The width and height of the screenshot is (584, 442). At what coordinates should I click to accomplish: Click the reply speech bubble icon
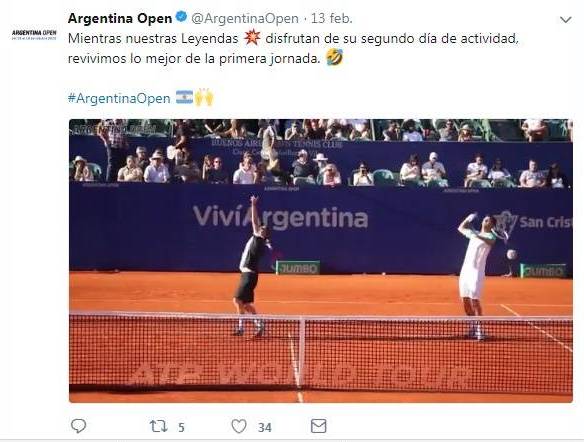pyautogui.click(x=78, y=426)
